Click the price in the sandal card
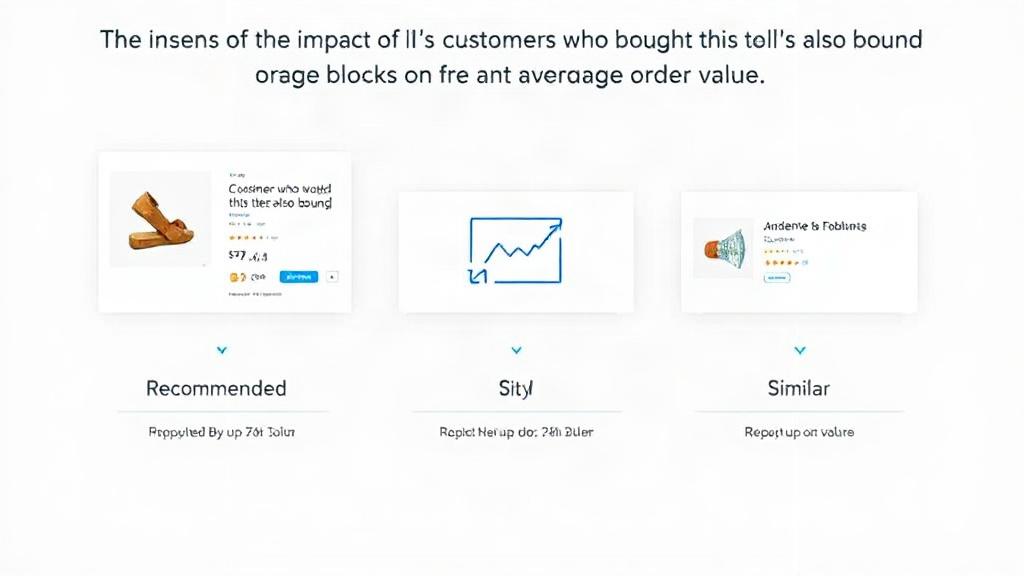The width and height of the screenshot is (1024, 576). tap(248, 256)
